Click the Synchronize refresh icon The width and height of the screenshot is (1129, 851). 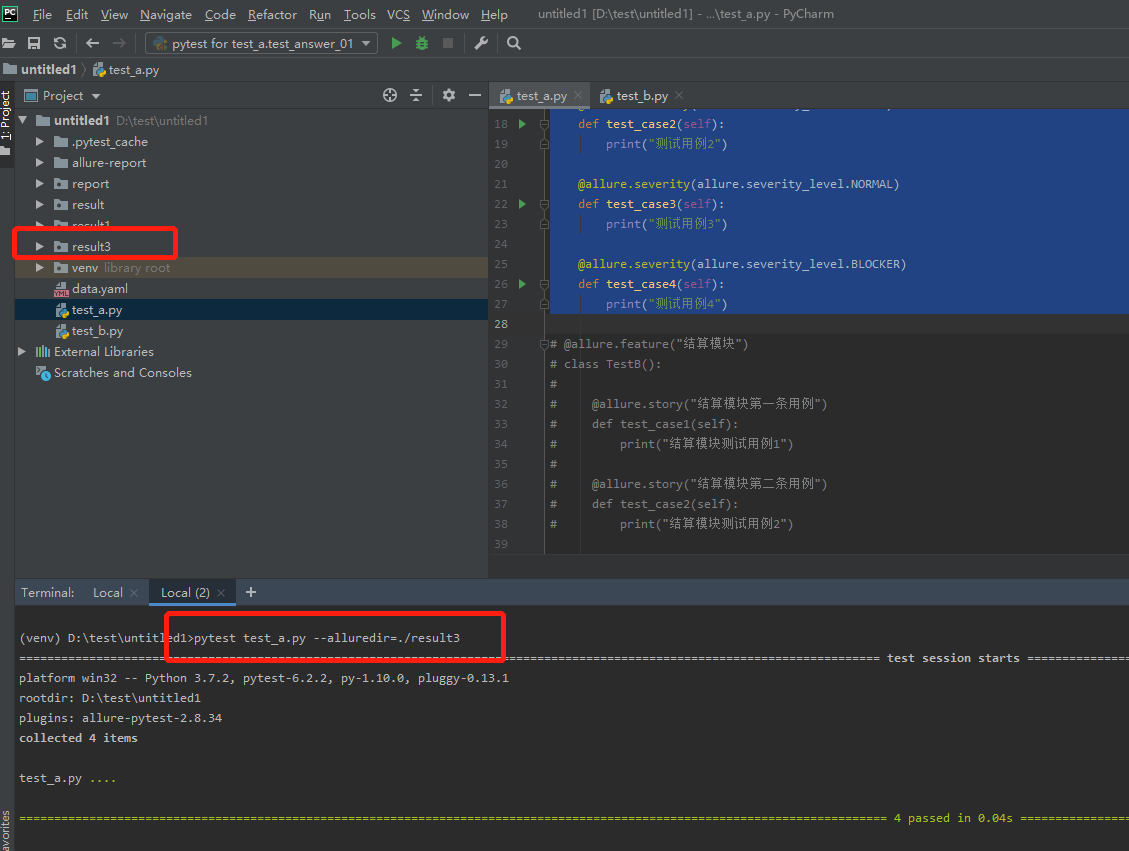tap(60, 43)
